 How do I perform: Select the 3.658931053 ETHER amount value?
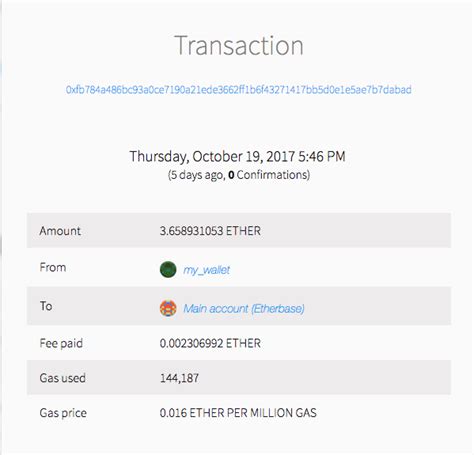(210, 231)
